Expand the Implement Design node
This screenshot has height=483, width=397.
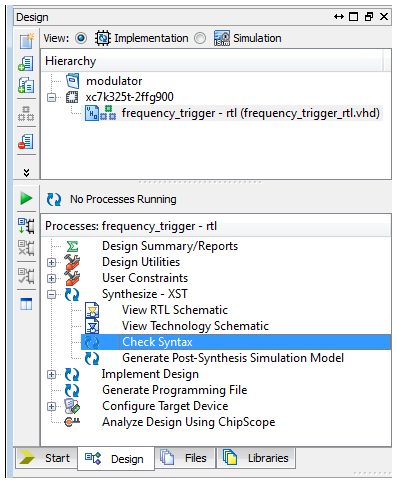[51, 375]
